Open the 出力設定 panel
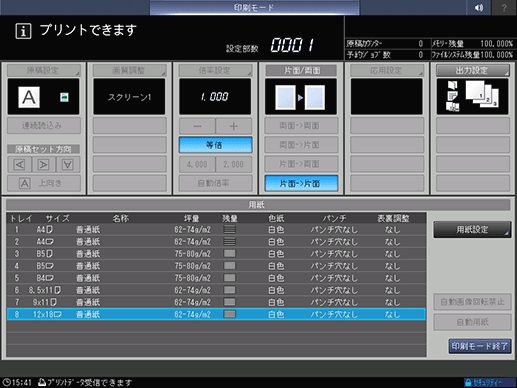Screen dimensions: 517x388 [x=473, y=70]
